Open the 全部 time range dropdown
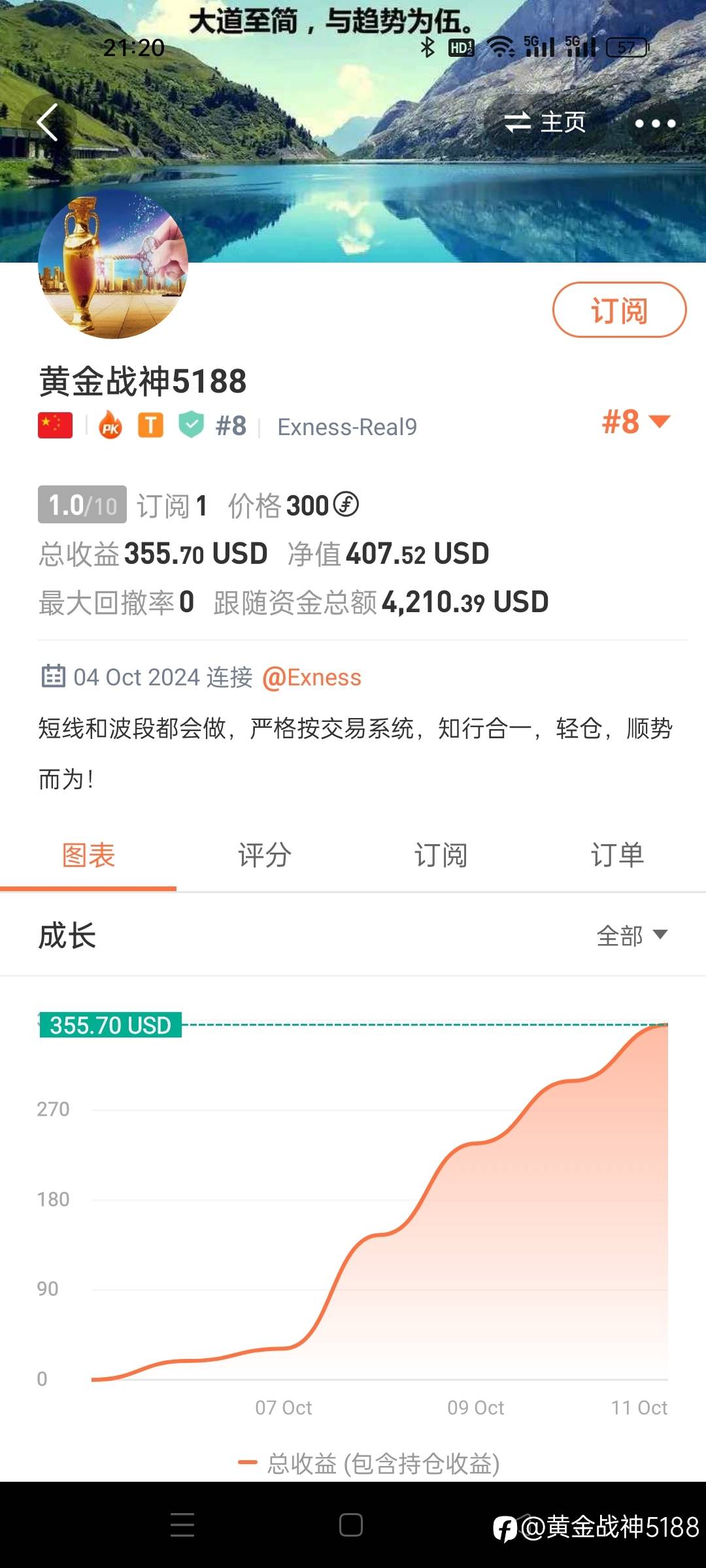The width and height of the screenshot is (706, 1568). coord(631,936)
